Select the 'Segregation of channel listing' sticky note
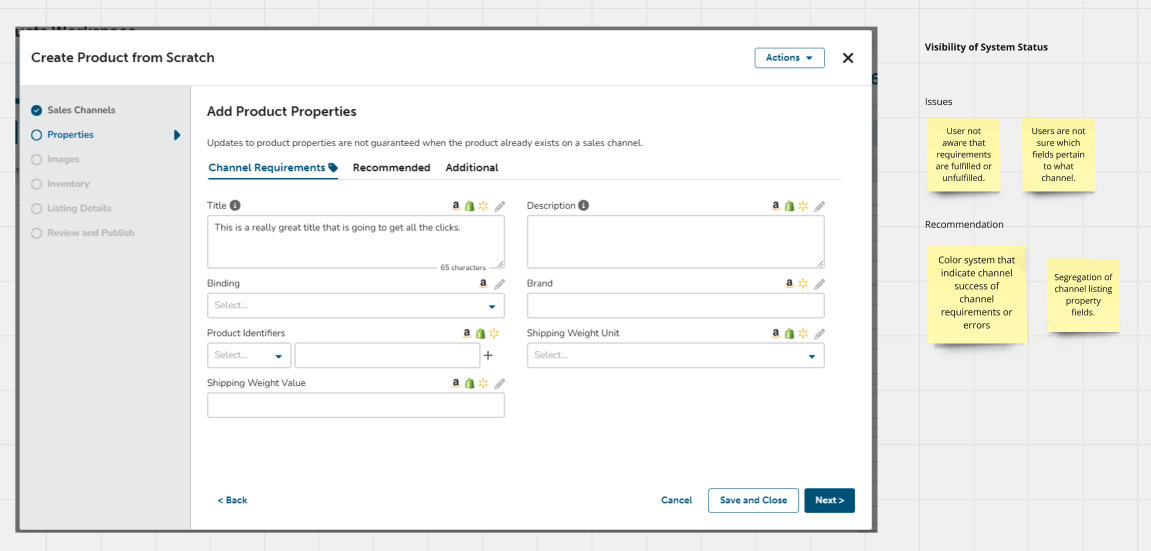Image resolution: width=1151 pixels, height=551 pixels. tap(1083, 295)
